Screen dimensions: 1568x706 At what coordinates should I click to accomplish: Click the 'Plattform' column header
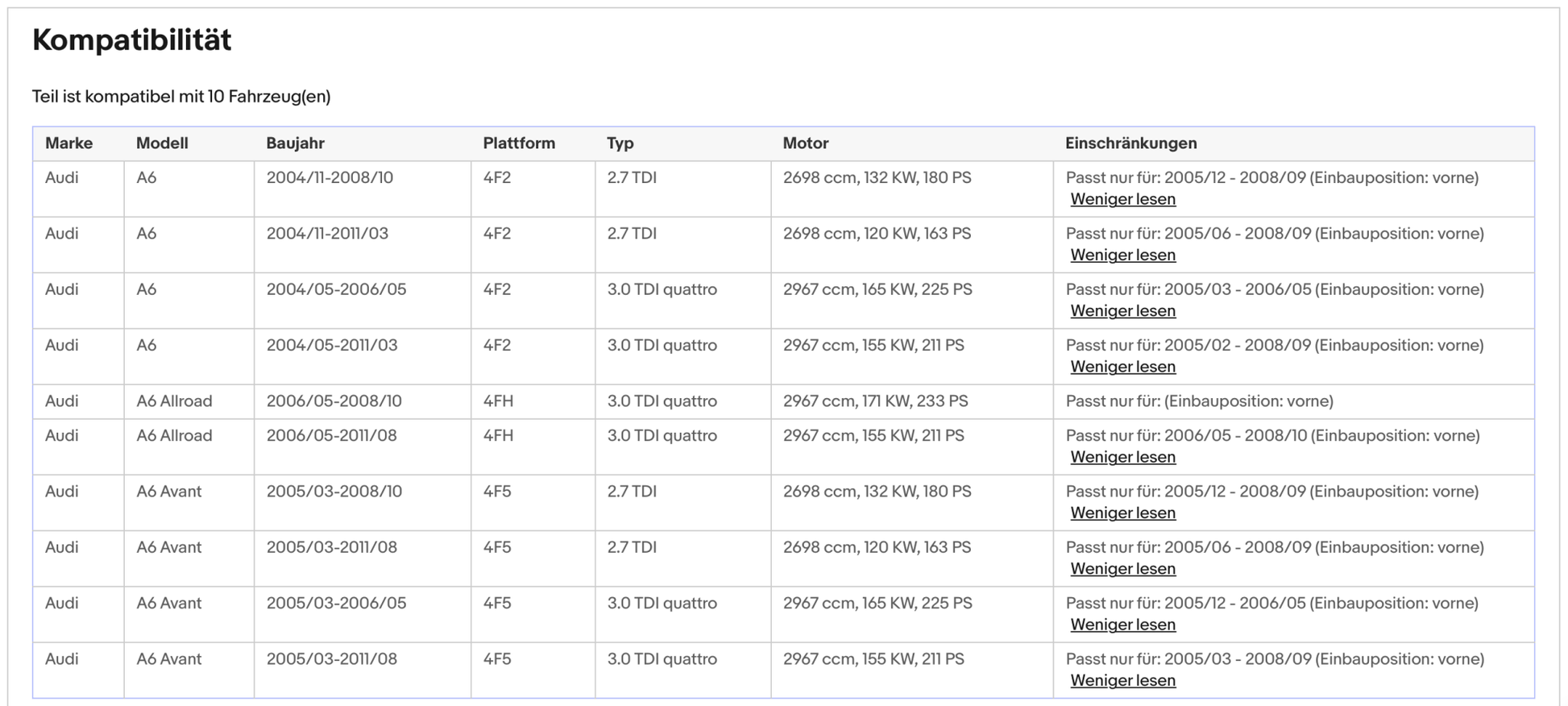[x=519, y=143]
